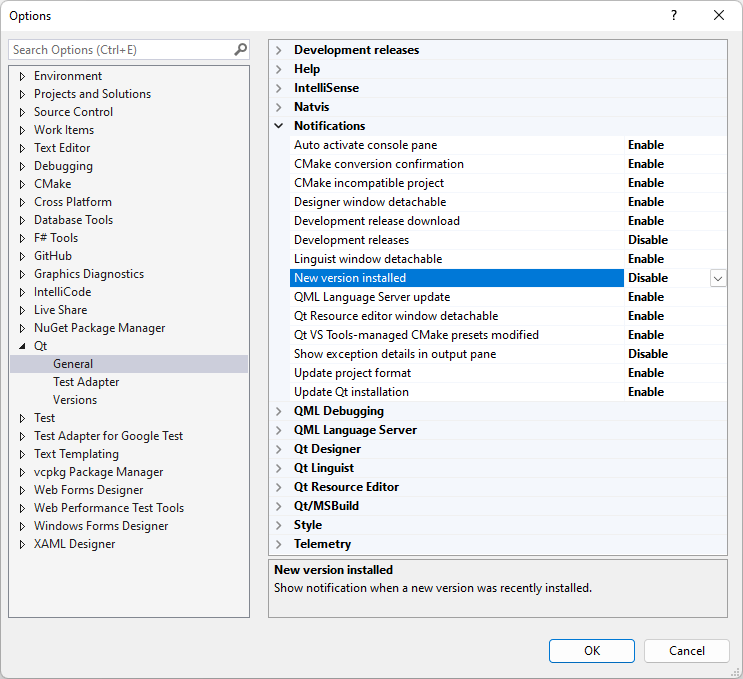Screen dimensions: 743x679
Task: Expand the Development releases category
Action: tap(279, 50)
